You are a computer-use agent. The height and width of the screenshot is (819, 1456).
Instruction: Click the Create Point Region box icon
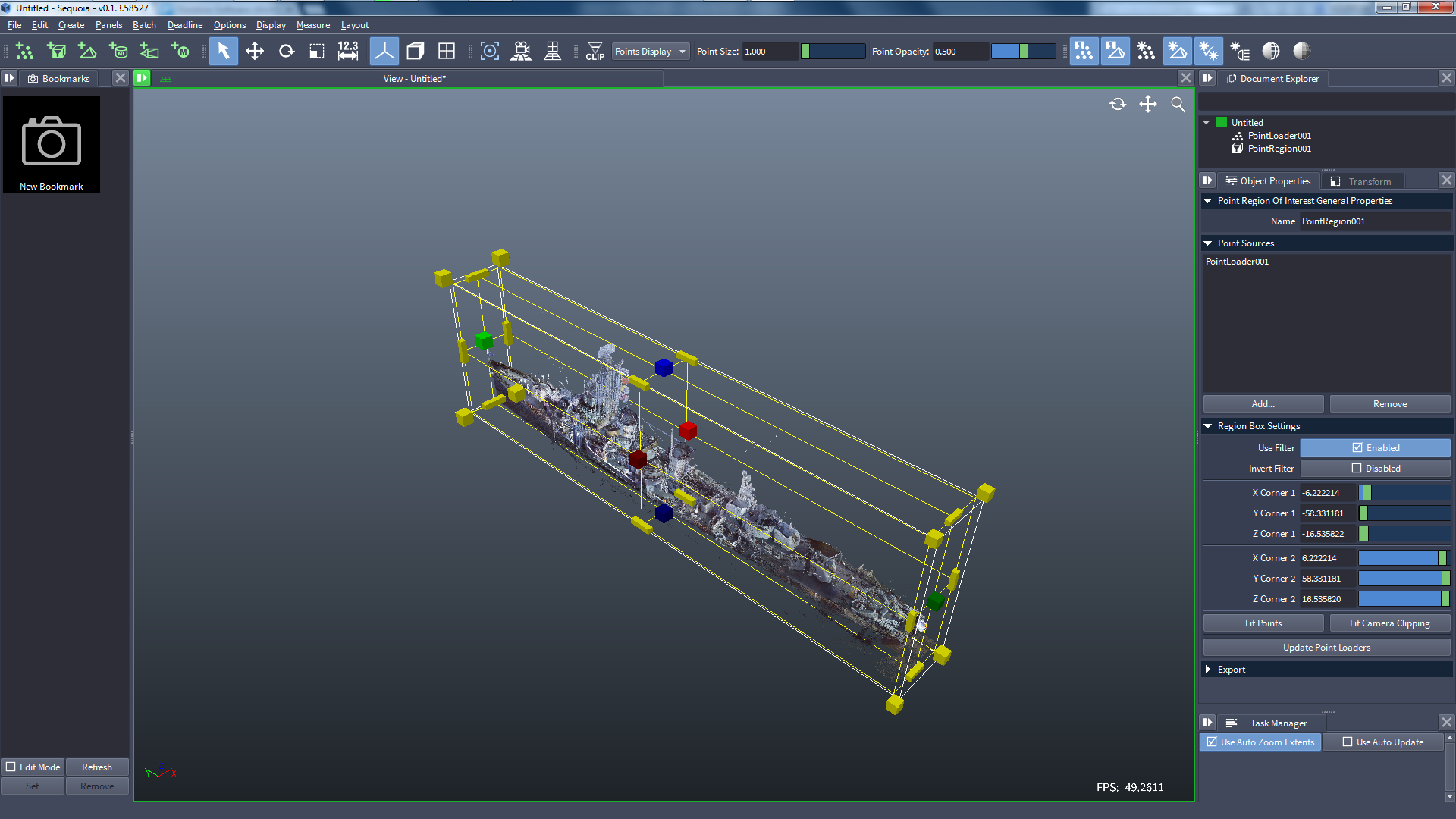[x=56, y=51]
